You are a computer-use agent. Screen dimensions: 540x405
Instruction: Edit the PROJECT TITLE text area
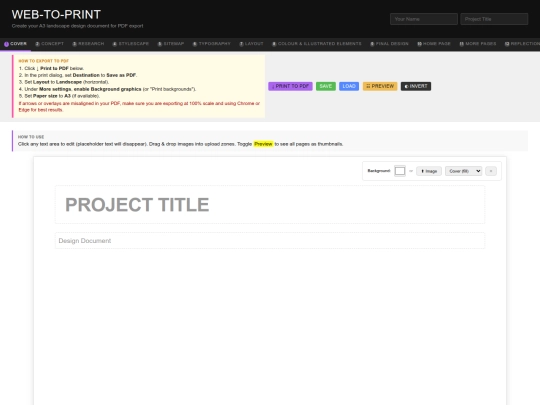270,205
